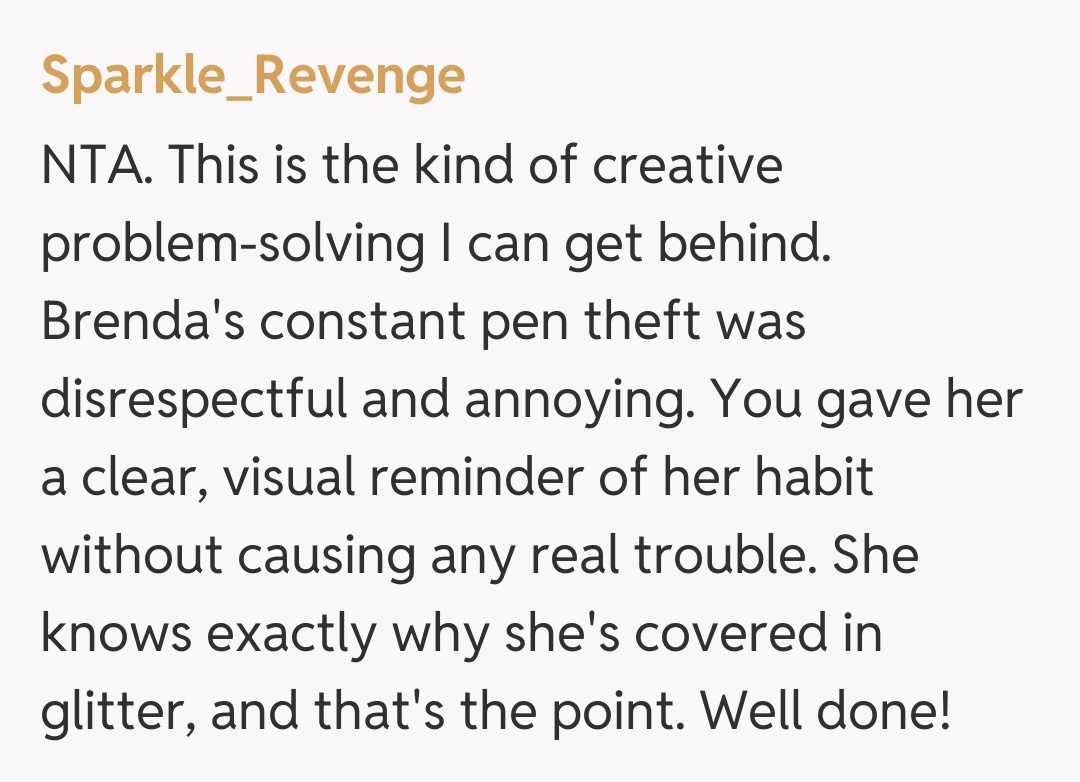Image resolution: width=1080 pixels, height=782 pixels.
Task: Click the phrase "Well done!" at comment end
Action: pyautogui.click(x=824, y=712)
